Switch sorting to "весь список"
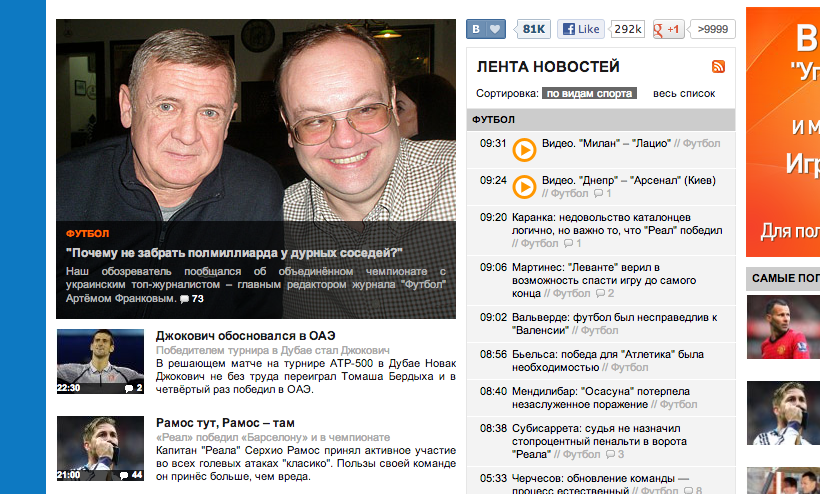 click(x=684, y=94)
